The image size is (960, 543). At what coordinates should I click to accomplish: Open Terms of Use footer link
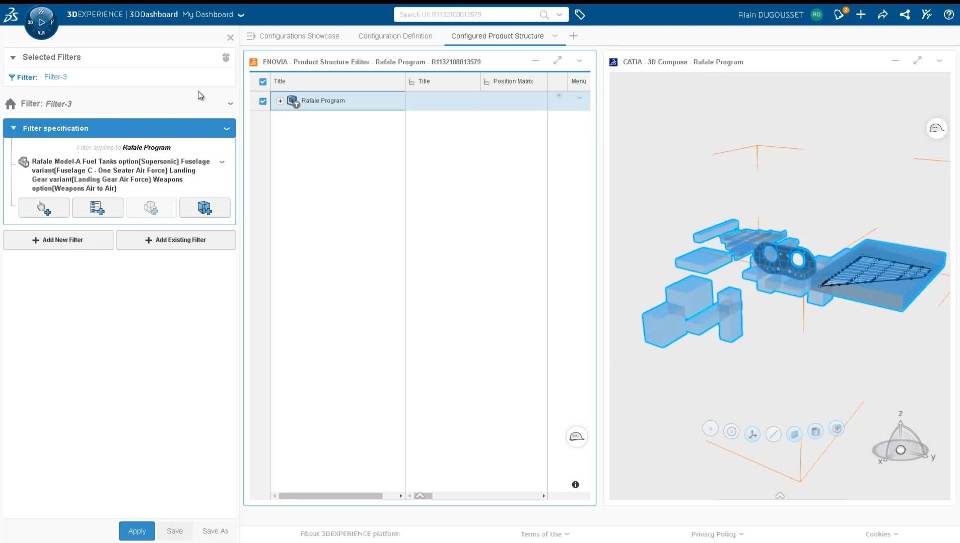[544, 534]
